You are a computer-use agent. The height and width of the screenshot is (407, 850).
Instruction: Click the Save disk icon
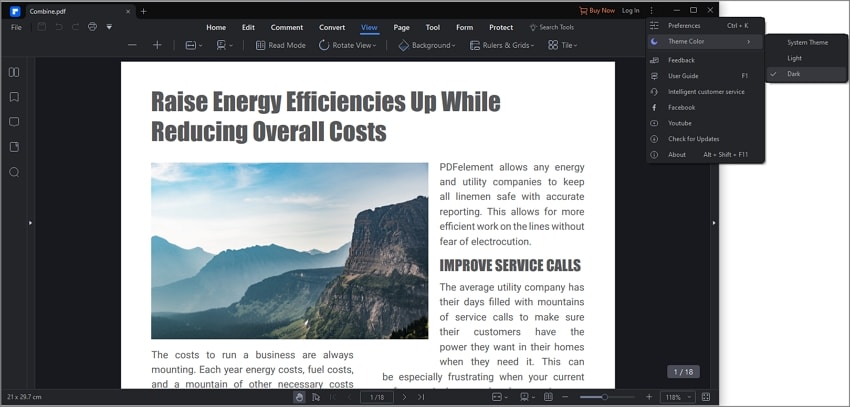pyautogui.click(x=42, y=27)
